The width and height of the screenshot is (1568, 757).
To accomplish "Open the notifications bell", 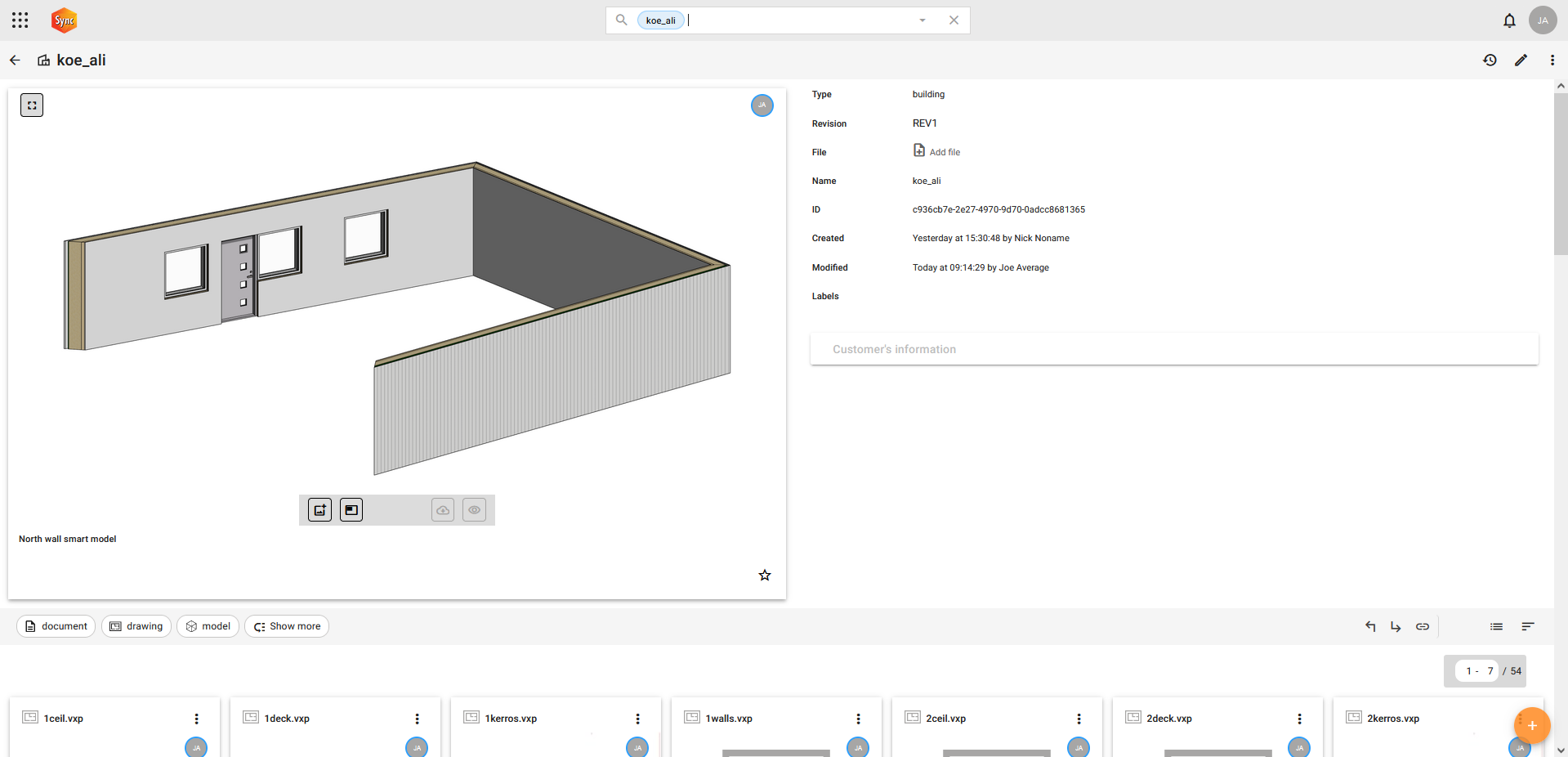I will tap(1509, 20).
